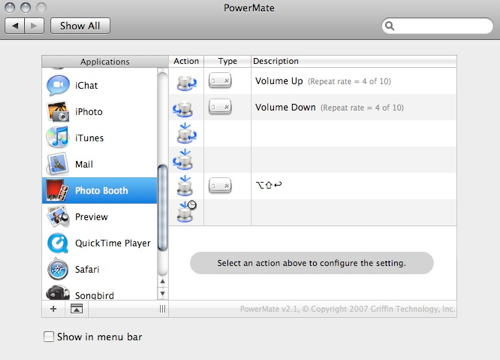Click the window close button
The height and width of the screenshot is (360, 500).
pos(10,7)
